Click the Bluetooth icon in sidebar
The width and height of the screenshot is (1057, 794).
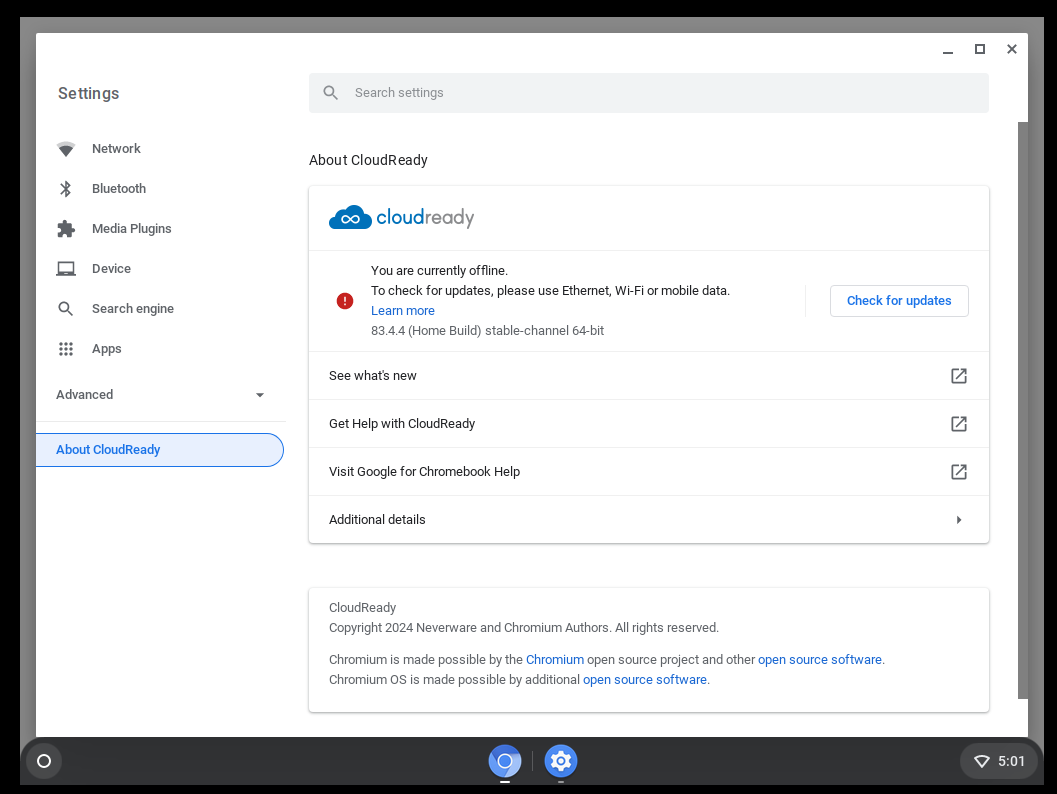click(x=66, y=189)
